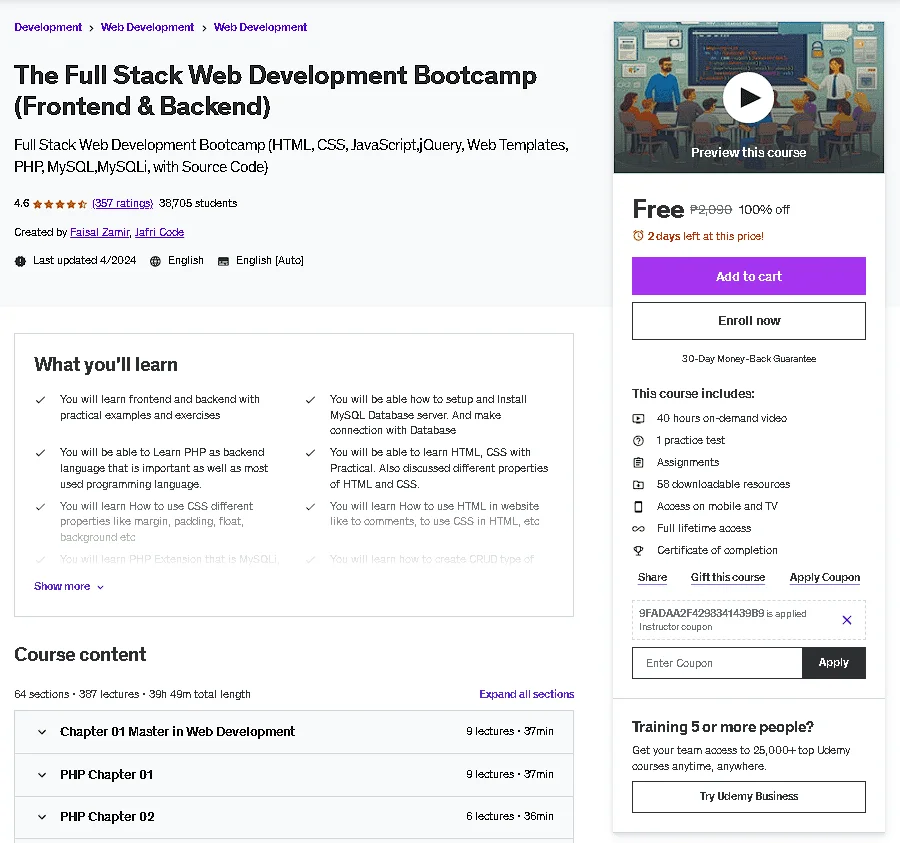Image resolution: width=900 pixels, height=843 pixels.
Task: Click checkmark beside use HTML in website item
Action: [310, 507]
